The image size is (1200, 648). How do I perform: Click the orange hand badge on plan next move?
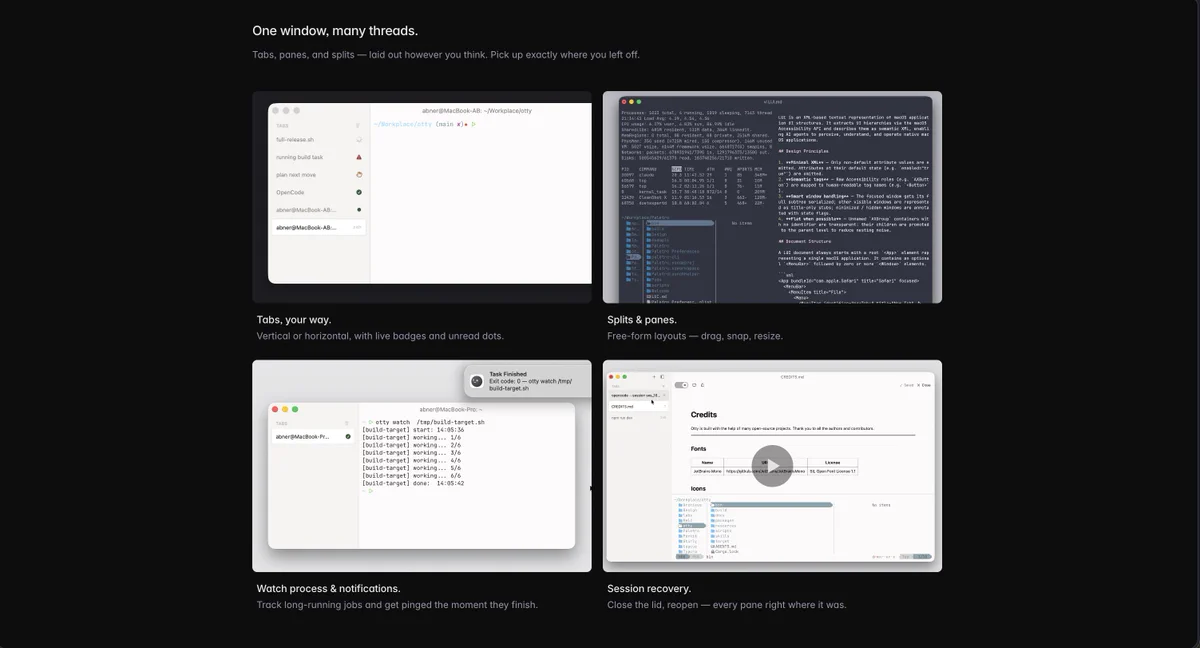pyautogui.click(x=359, y=175)
